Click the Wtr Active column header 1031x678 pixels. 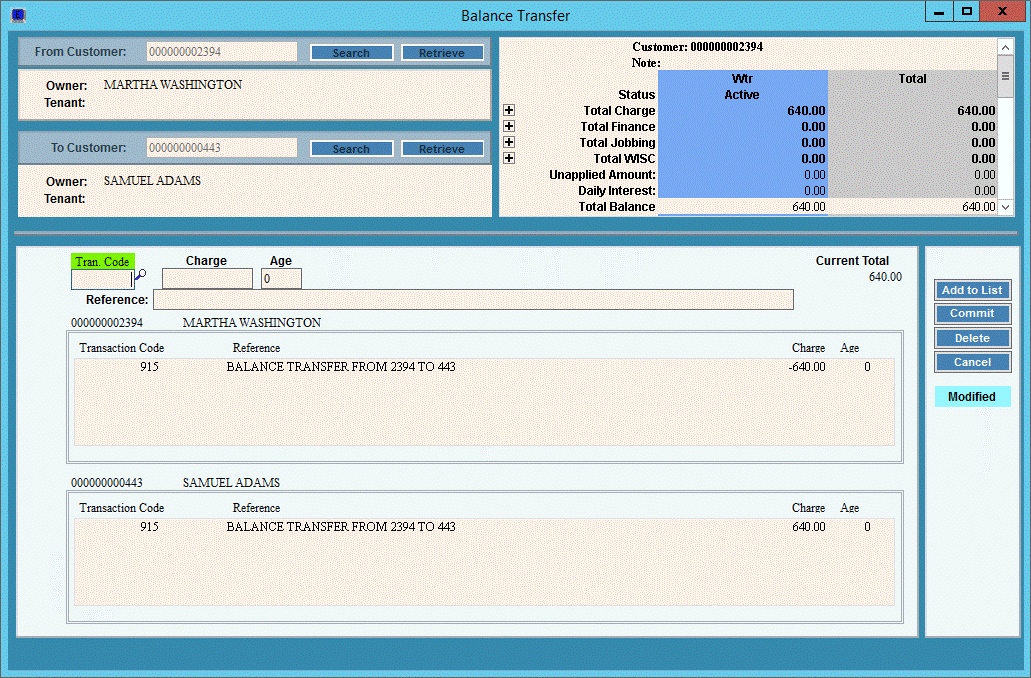coord(742,86)
